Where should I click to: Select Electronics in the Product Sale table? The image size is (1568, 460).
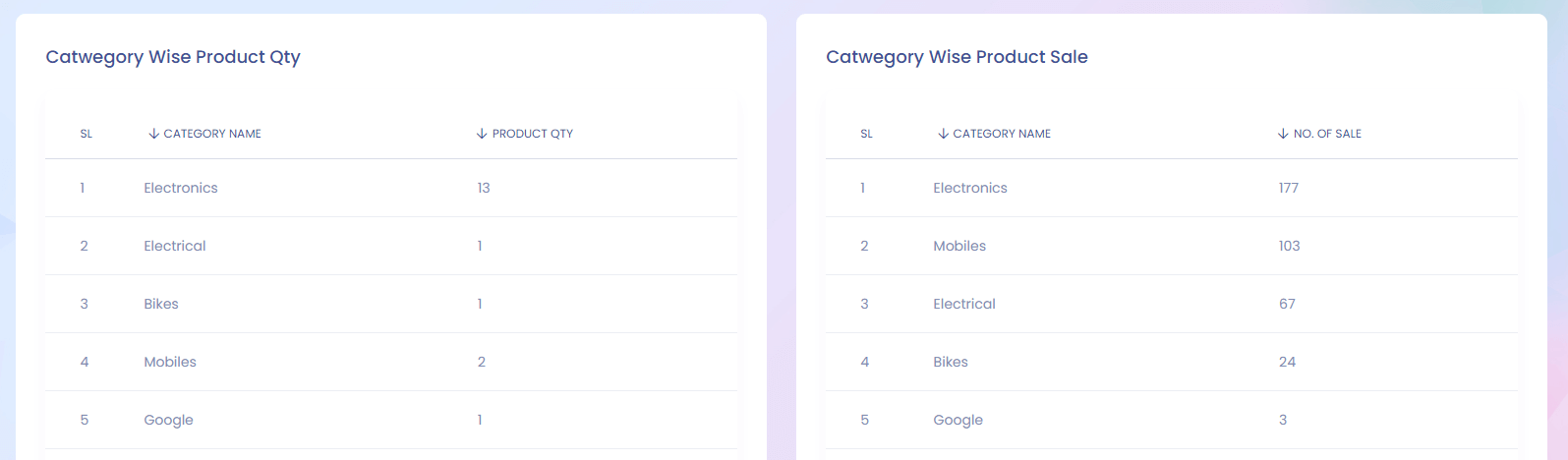970,188
